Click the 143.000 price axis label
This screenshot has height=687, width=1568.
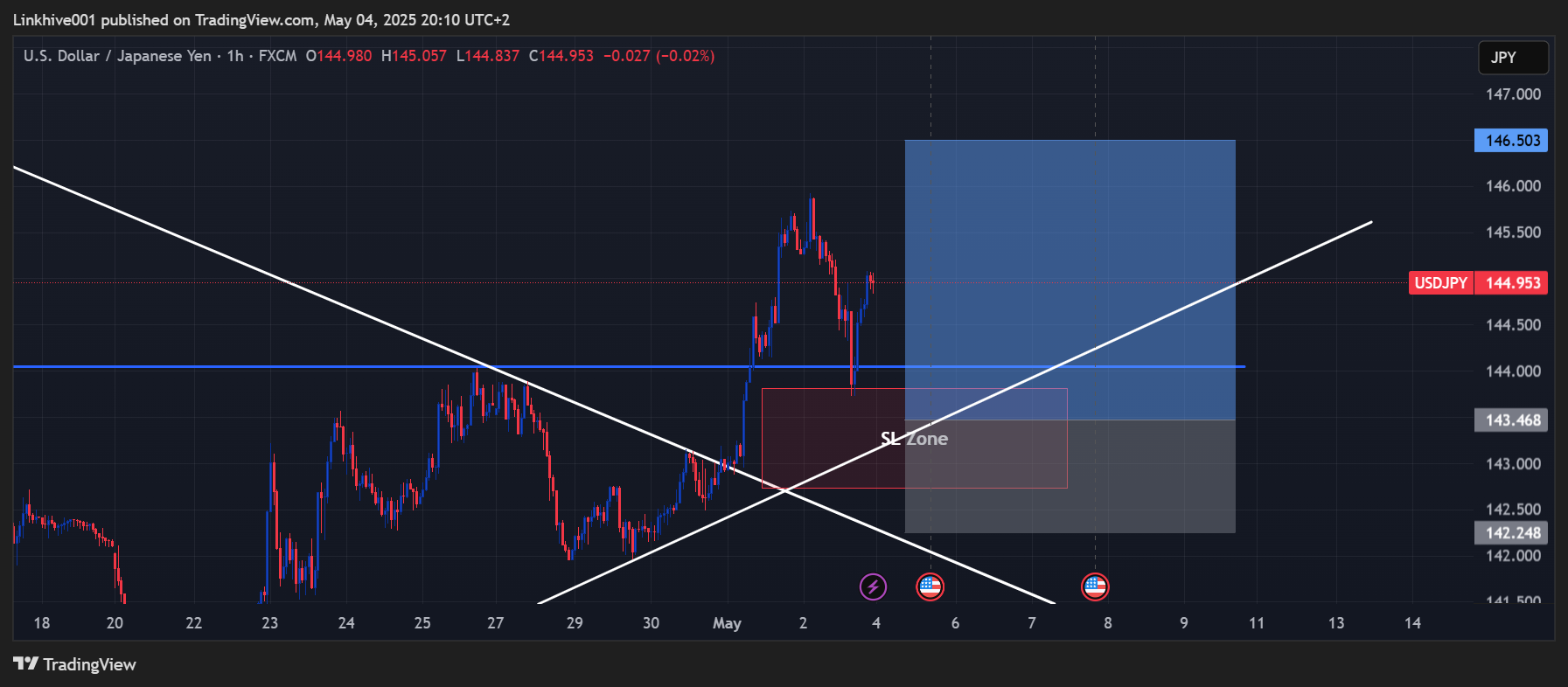(x=1513, y=464)
